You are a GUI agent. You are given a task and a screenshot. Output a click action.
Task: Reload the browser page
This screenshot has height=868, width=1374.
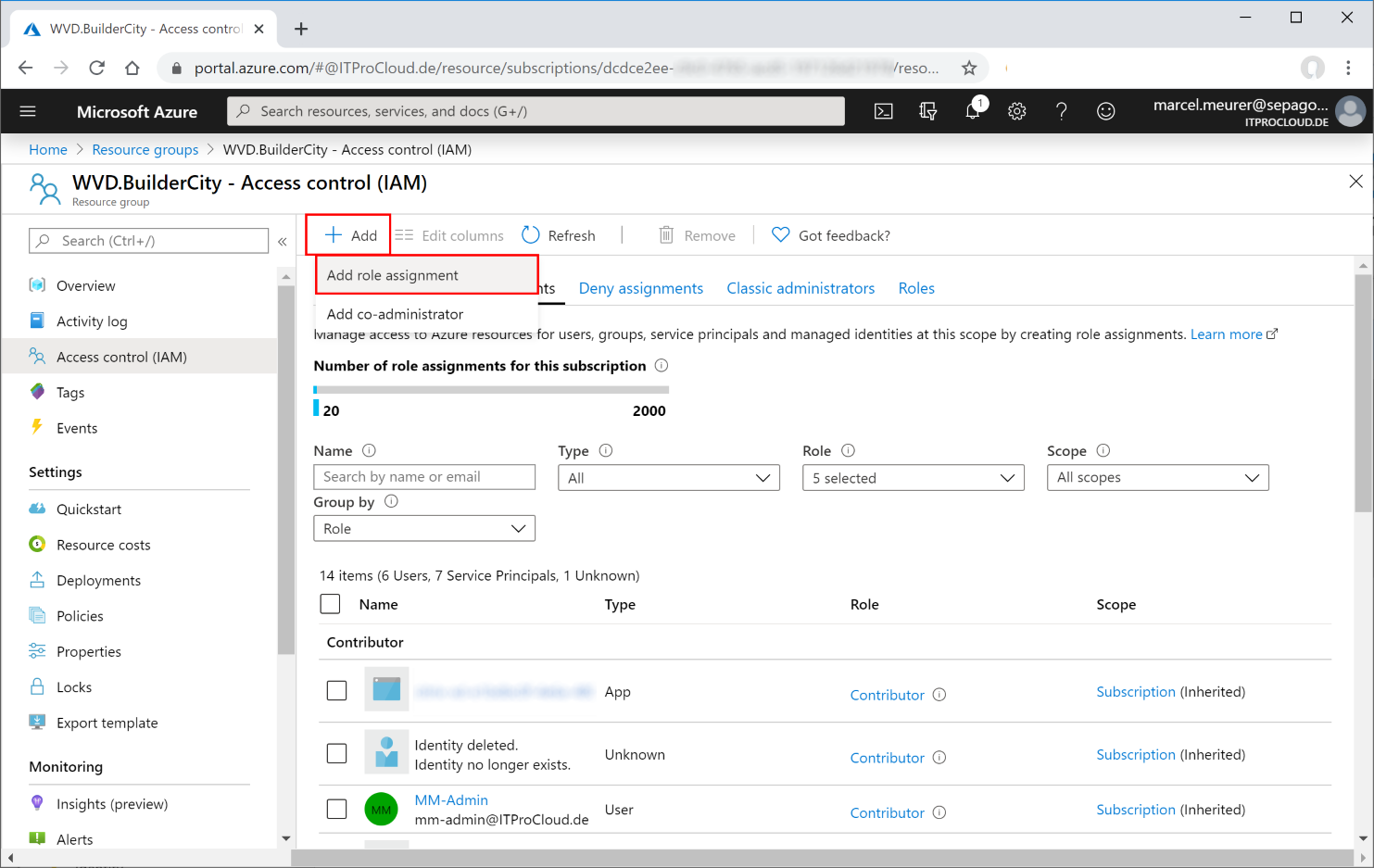click(96, 68)
